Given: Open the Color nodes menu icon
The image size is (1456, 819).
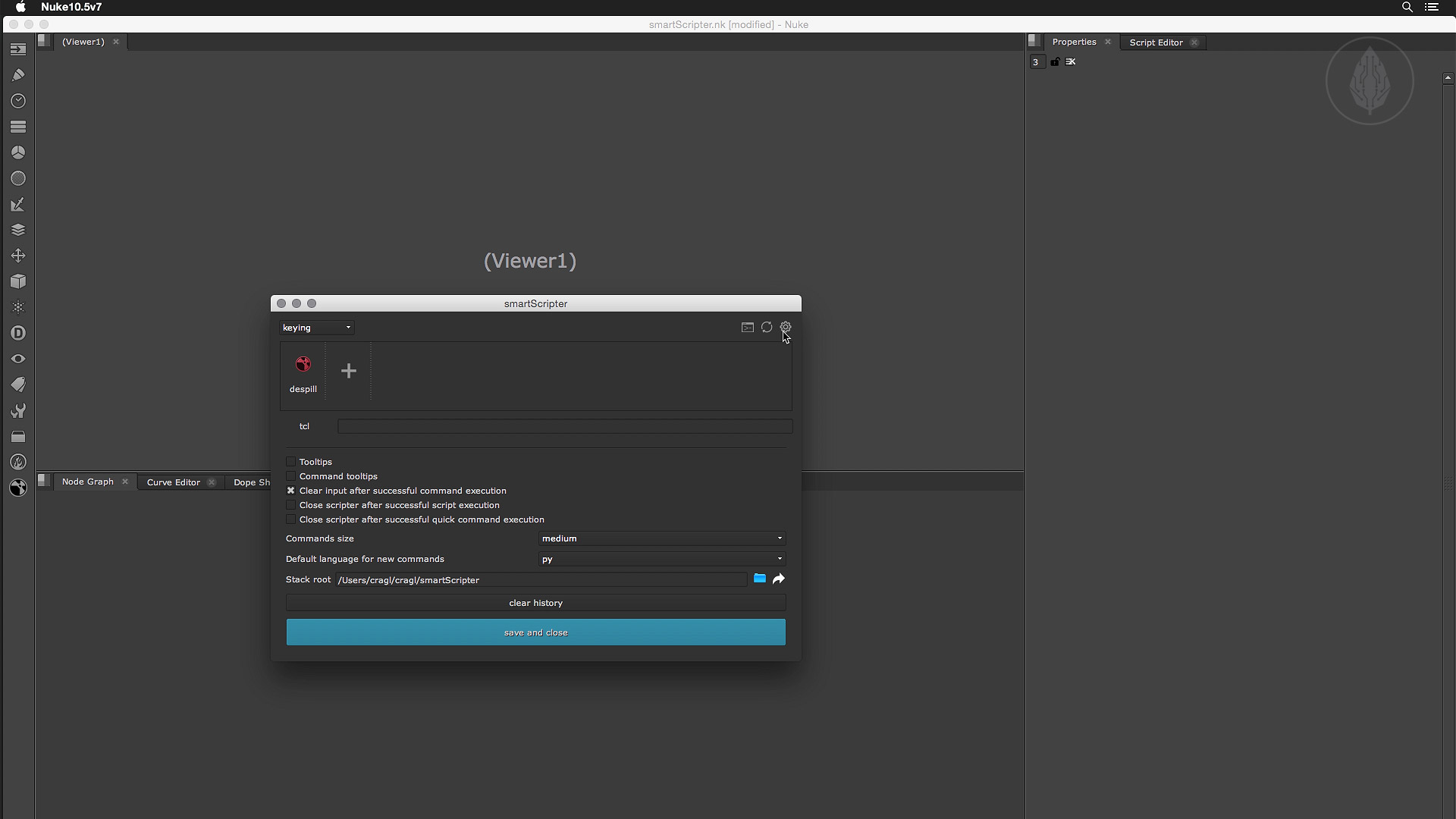Looking at the screenshot, I should tap(18, 152).
